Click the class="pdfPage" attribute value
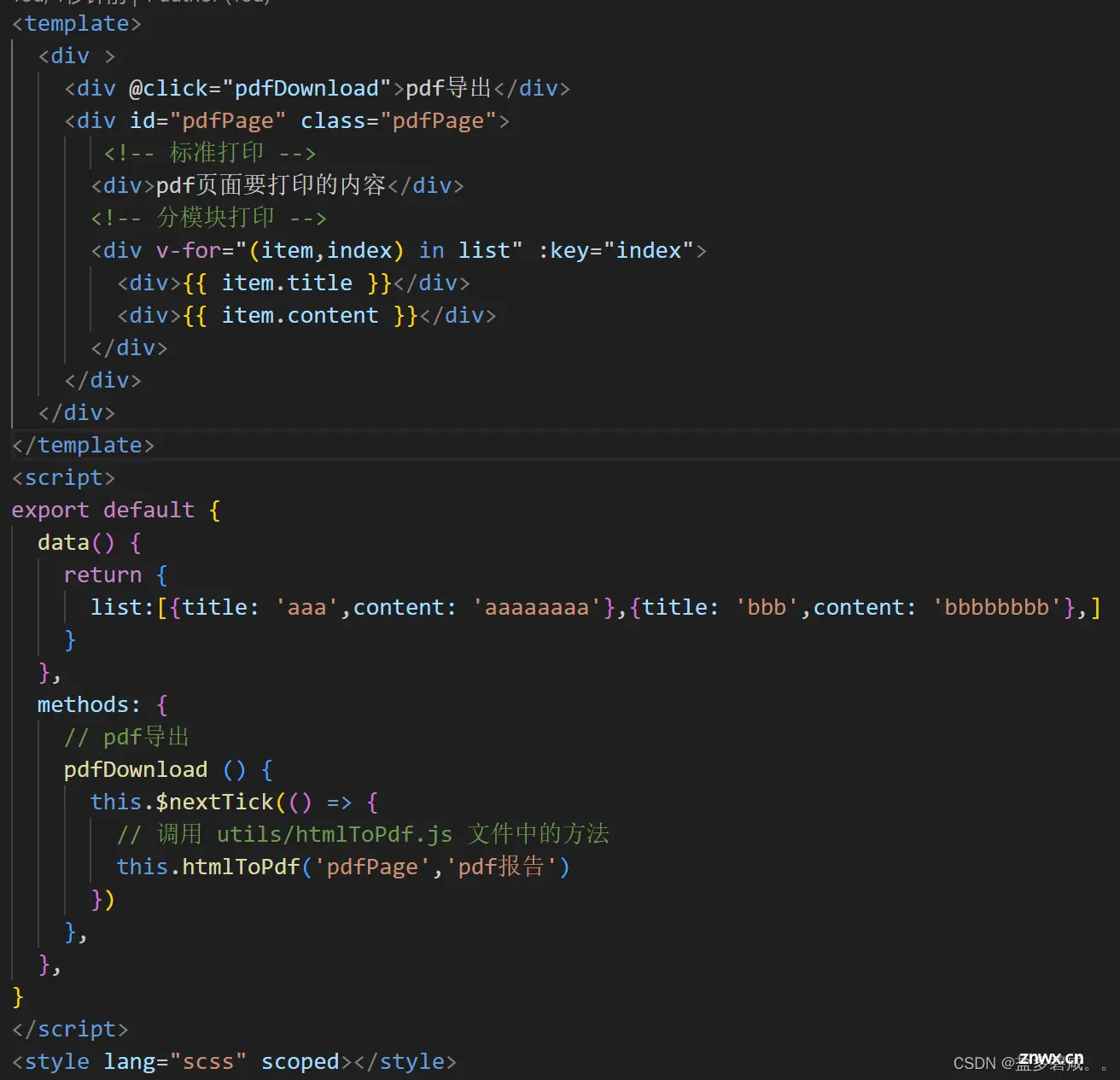1120x1080 pixels. [438, 121]
